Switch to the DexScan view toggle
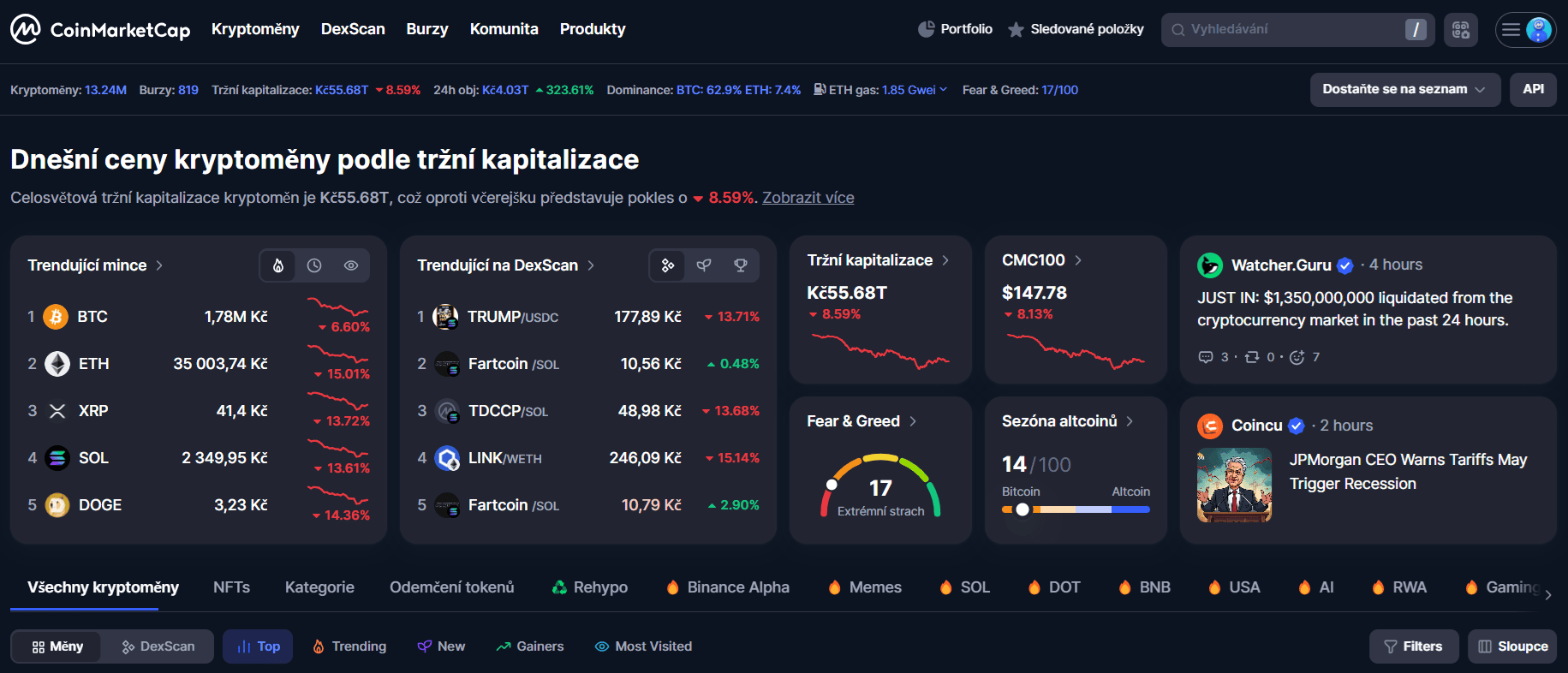Viewport: 1568px width, 673px height. [x=158, y=646]
